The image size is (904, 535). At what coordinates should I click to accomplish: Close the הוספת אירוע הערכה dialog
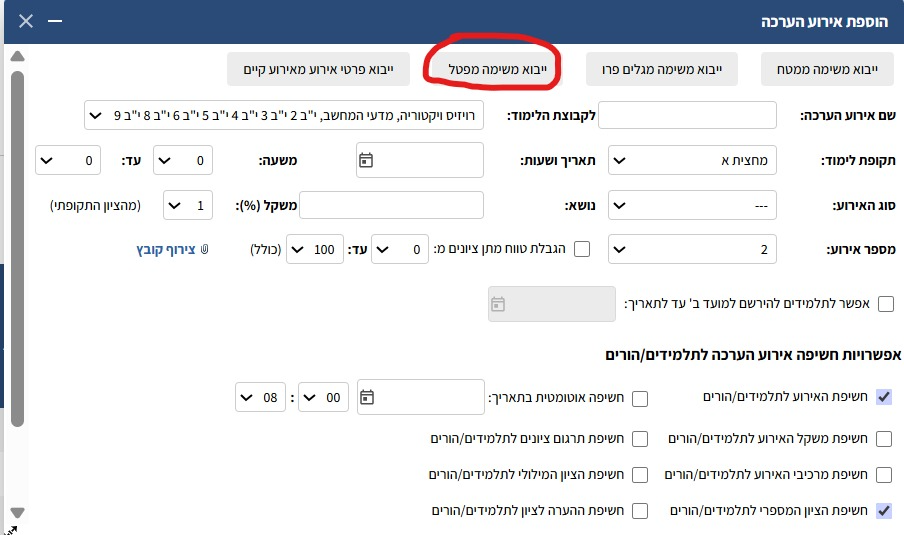(26, 21)
